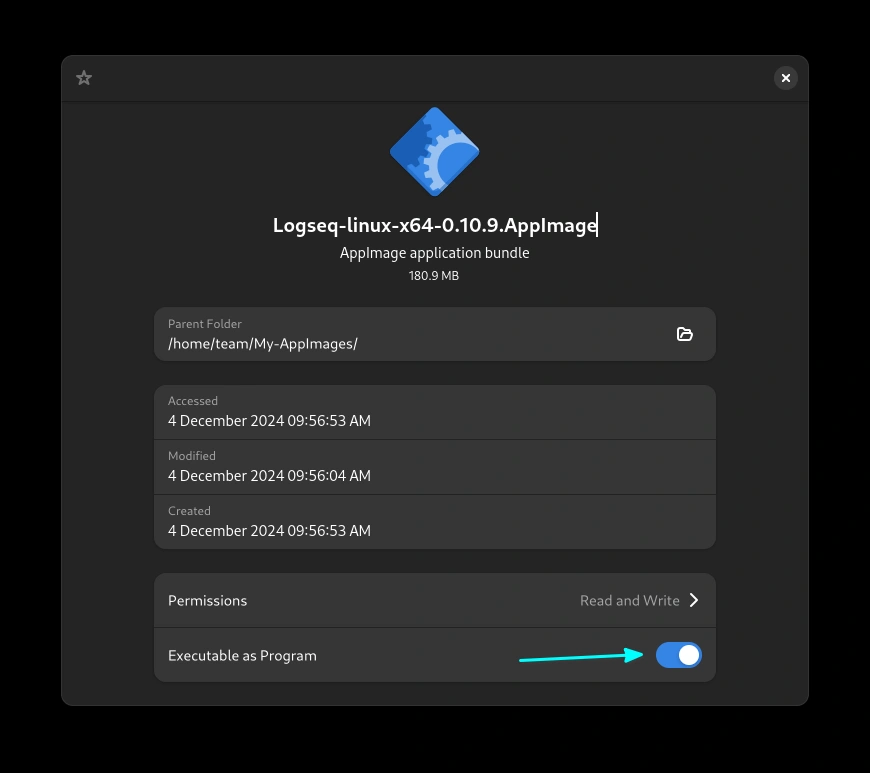Select the Modified timestamp 09:56:04 AM

(x=329, y=476)
